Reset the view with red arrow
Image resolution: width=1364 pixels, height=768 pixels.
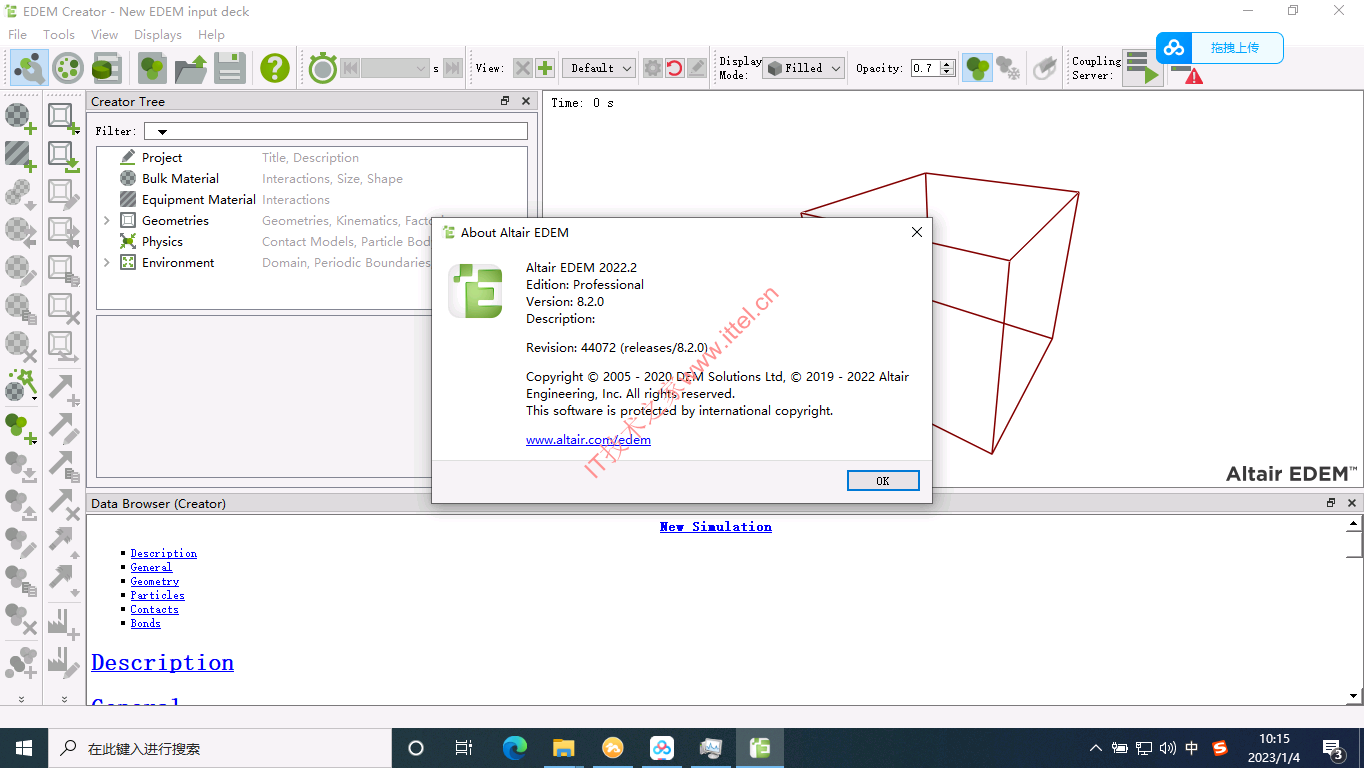pyautogui.click(x=674, y=68)
